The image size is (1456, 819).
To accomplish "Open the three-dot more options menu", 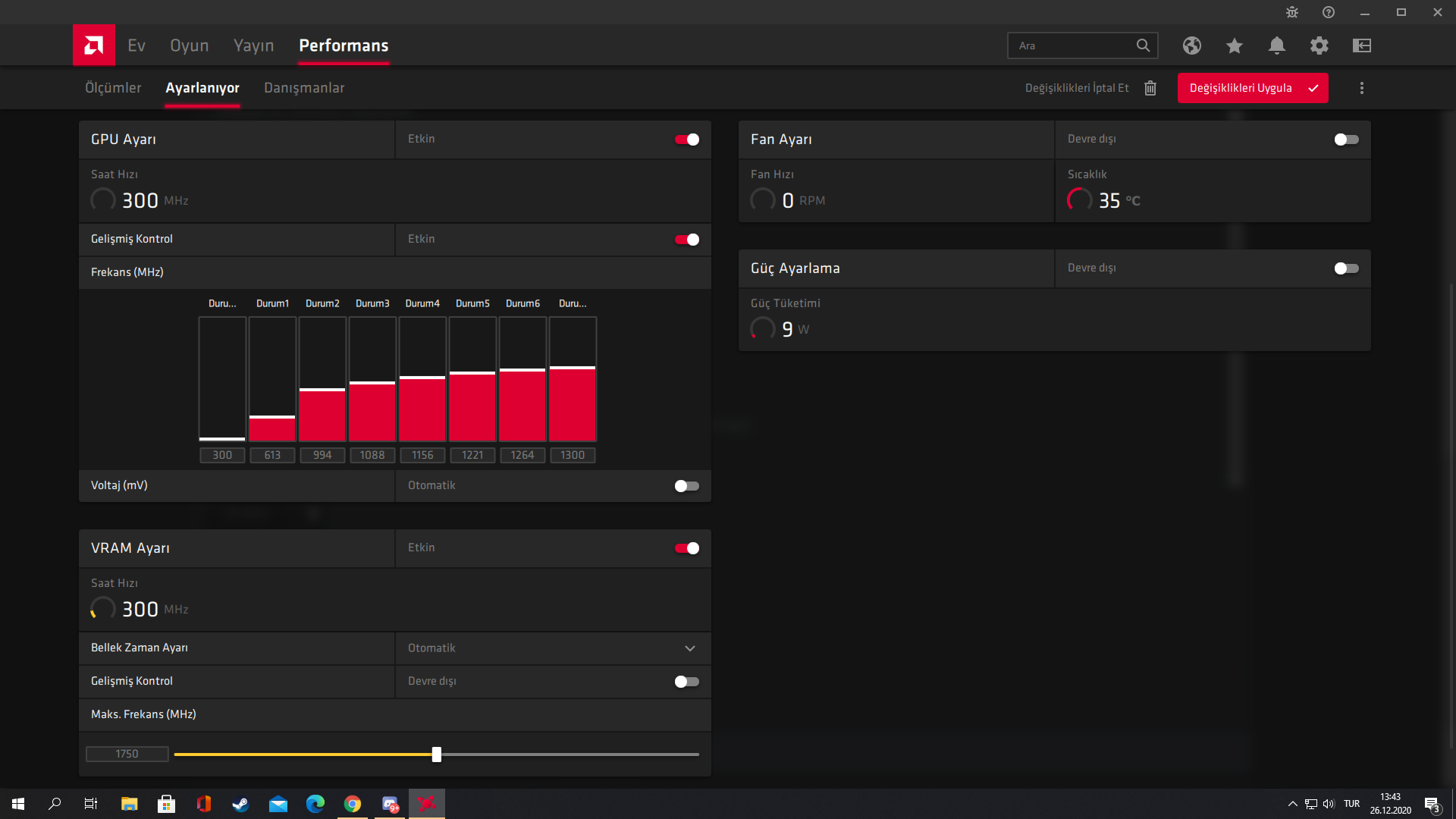I will point(1362,88).
